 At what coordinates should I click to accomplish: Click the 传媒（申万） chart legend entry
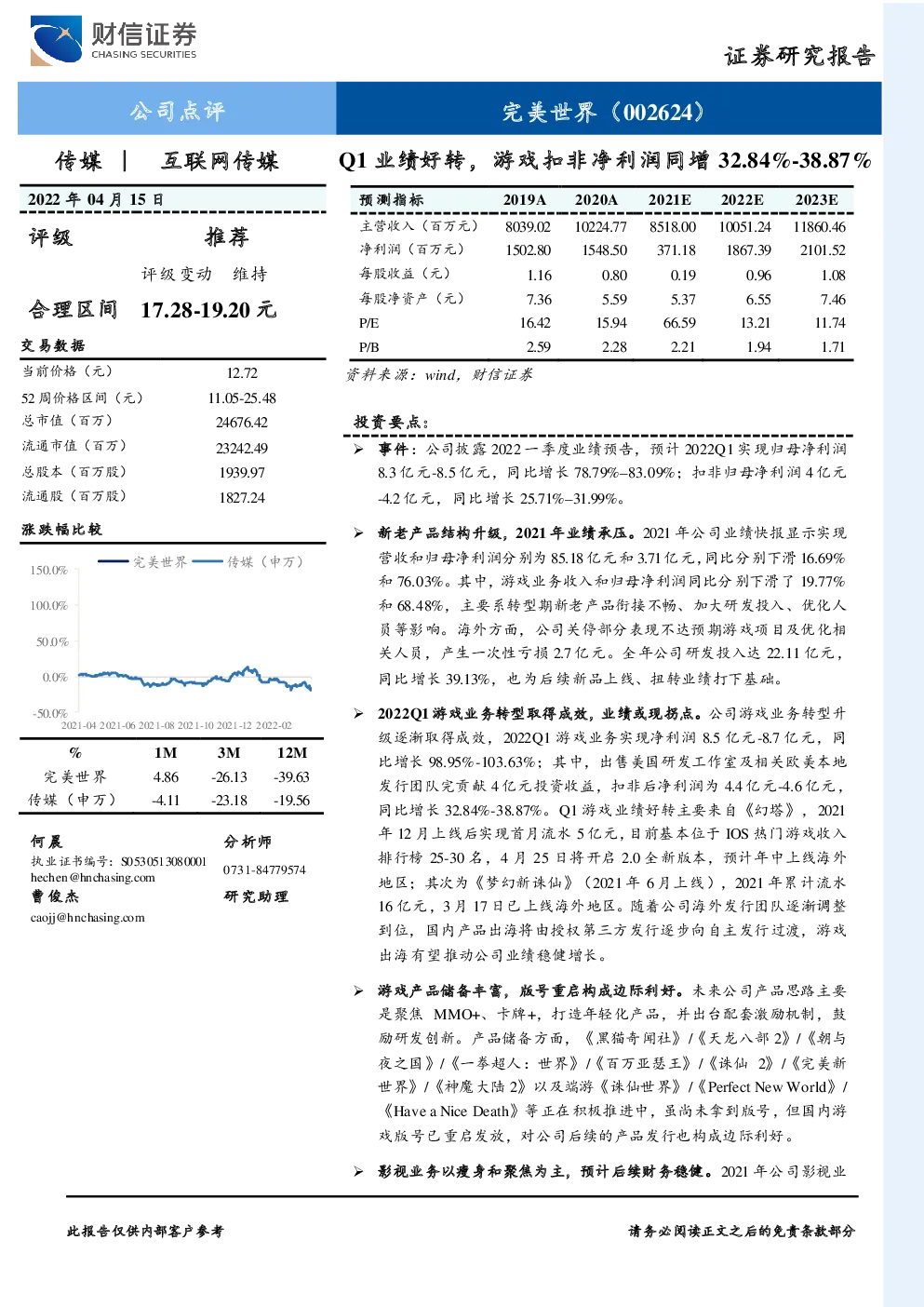pyautogui.click(x=249, y=561)
